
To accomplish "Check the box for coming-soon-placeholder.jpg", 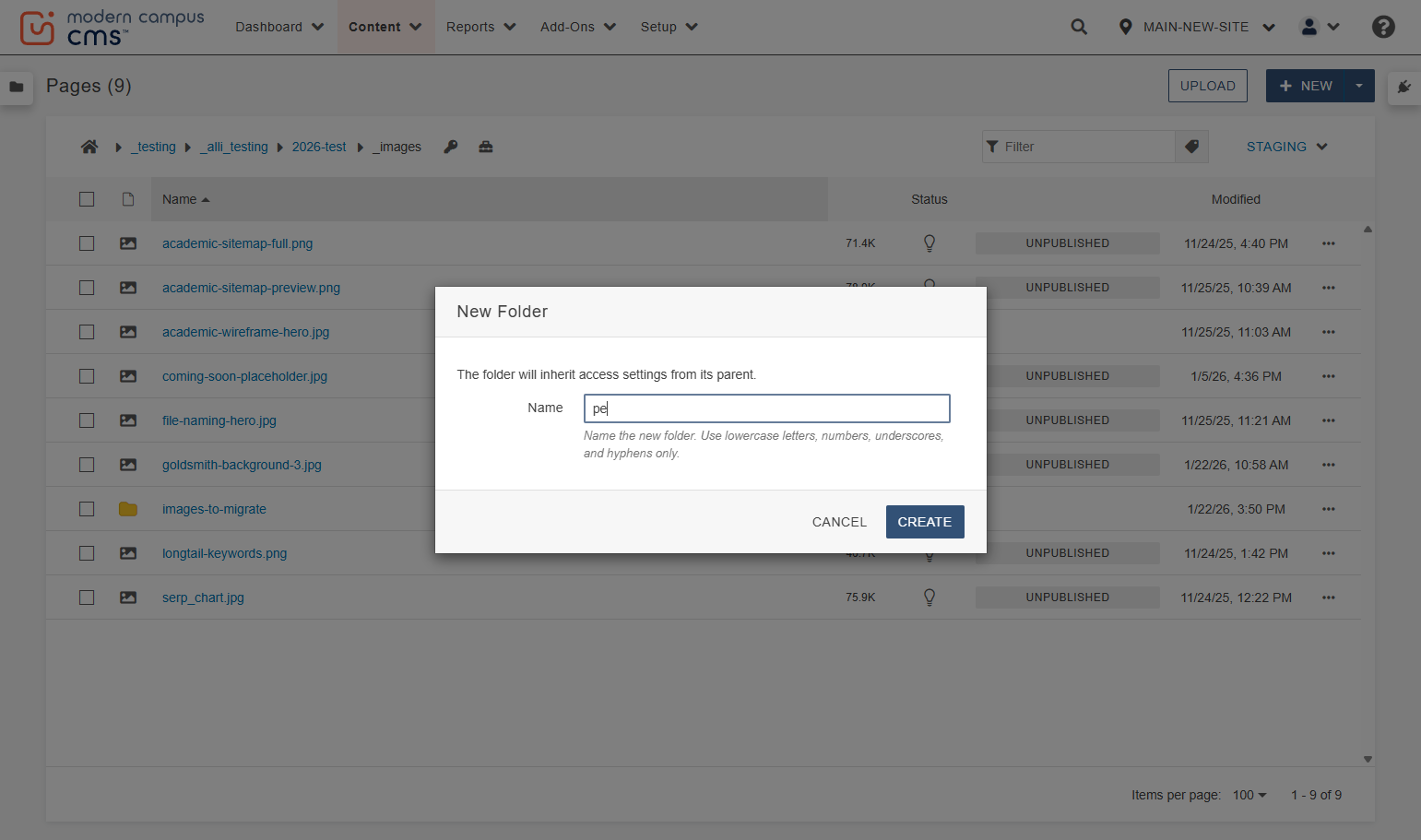I will click(x=87, y=376).
